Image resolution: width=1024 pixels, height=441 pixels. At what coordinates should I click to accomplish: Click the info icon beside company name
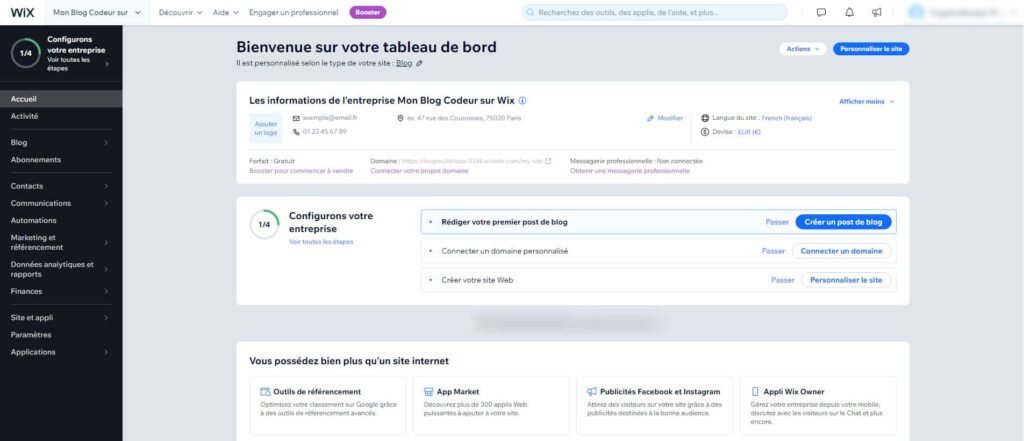[x=523, y=100]
